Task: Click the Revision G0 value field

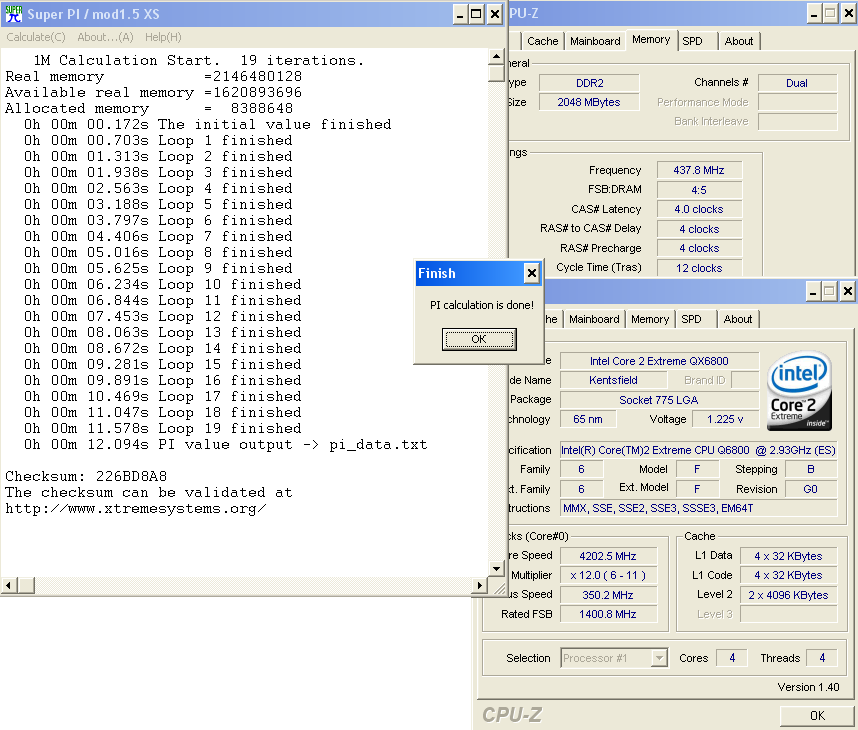Action: tap(811, 489)
